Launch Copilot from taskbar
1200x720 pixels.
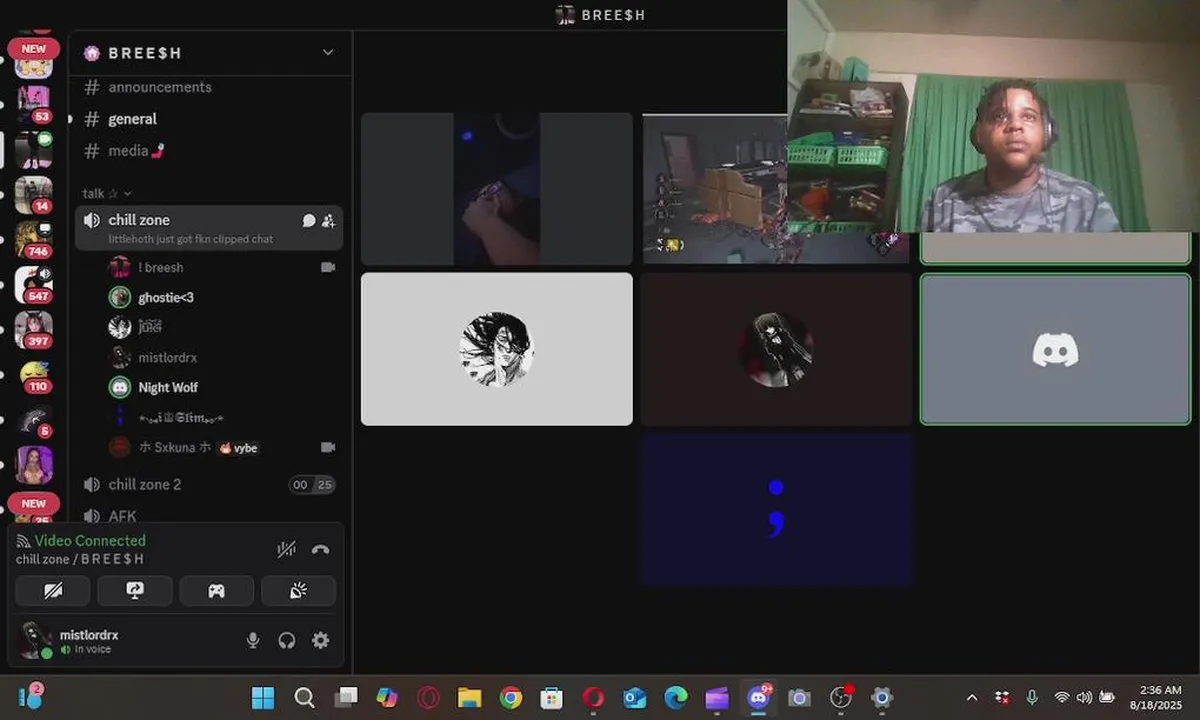(x=387, y=698)
